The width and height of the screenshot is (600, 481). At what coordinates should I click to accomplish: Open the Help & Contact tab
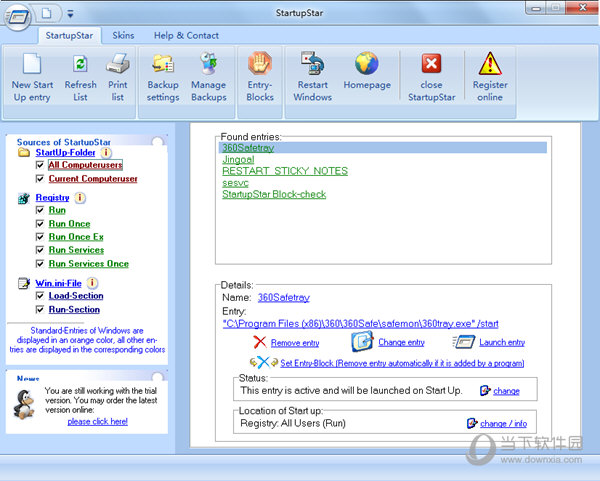tap(186, 36)
